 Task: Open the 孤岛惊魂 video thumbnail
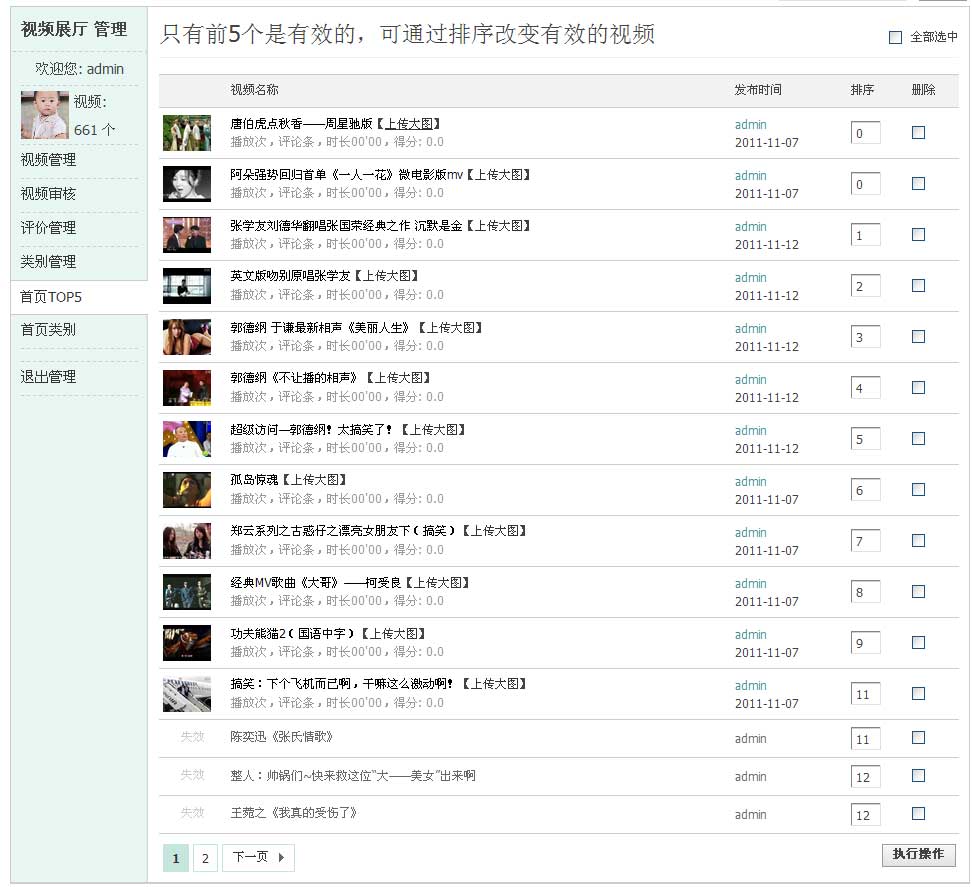tap(187, 490)
